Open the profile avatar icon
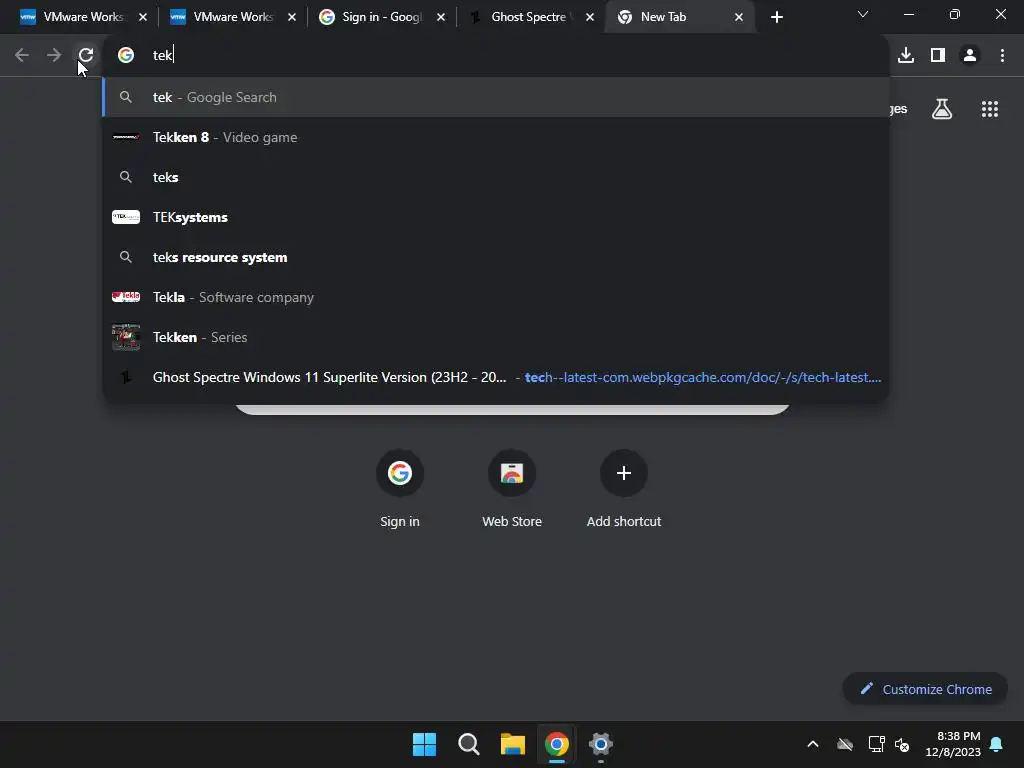 point(970,56)
